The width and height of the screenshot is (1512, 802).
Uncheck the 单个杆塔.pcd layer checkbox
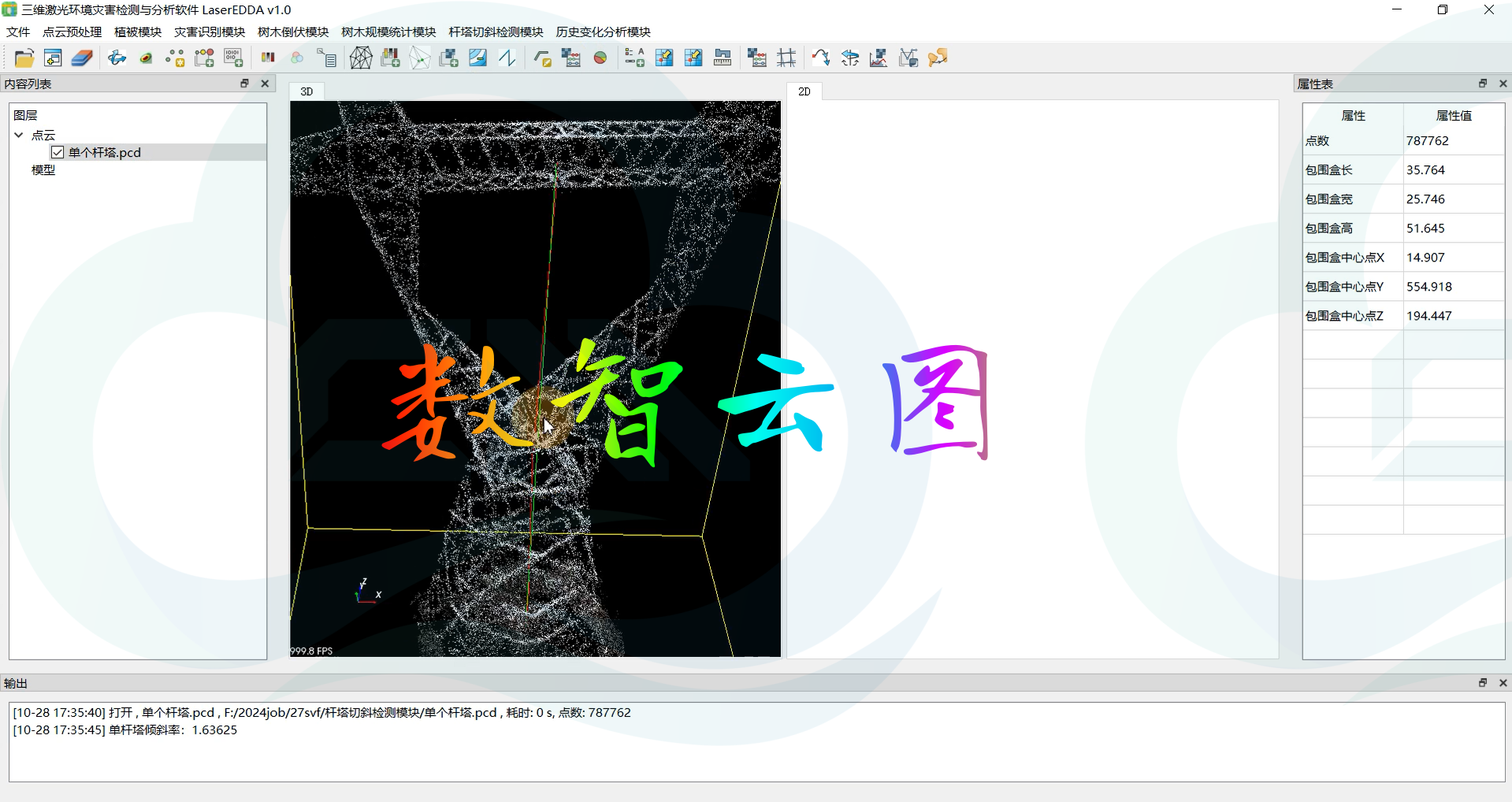58,152
